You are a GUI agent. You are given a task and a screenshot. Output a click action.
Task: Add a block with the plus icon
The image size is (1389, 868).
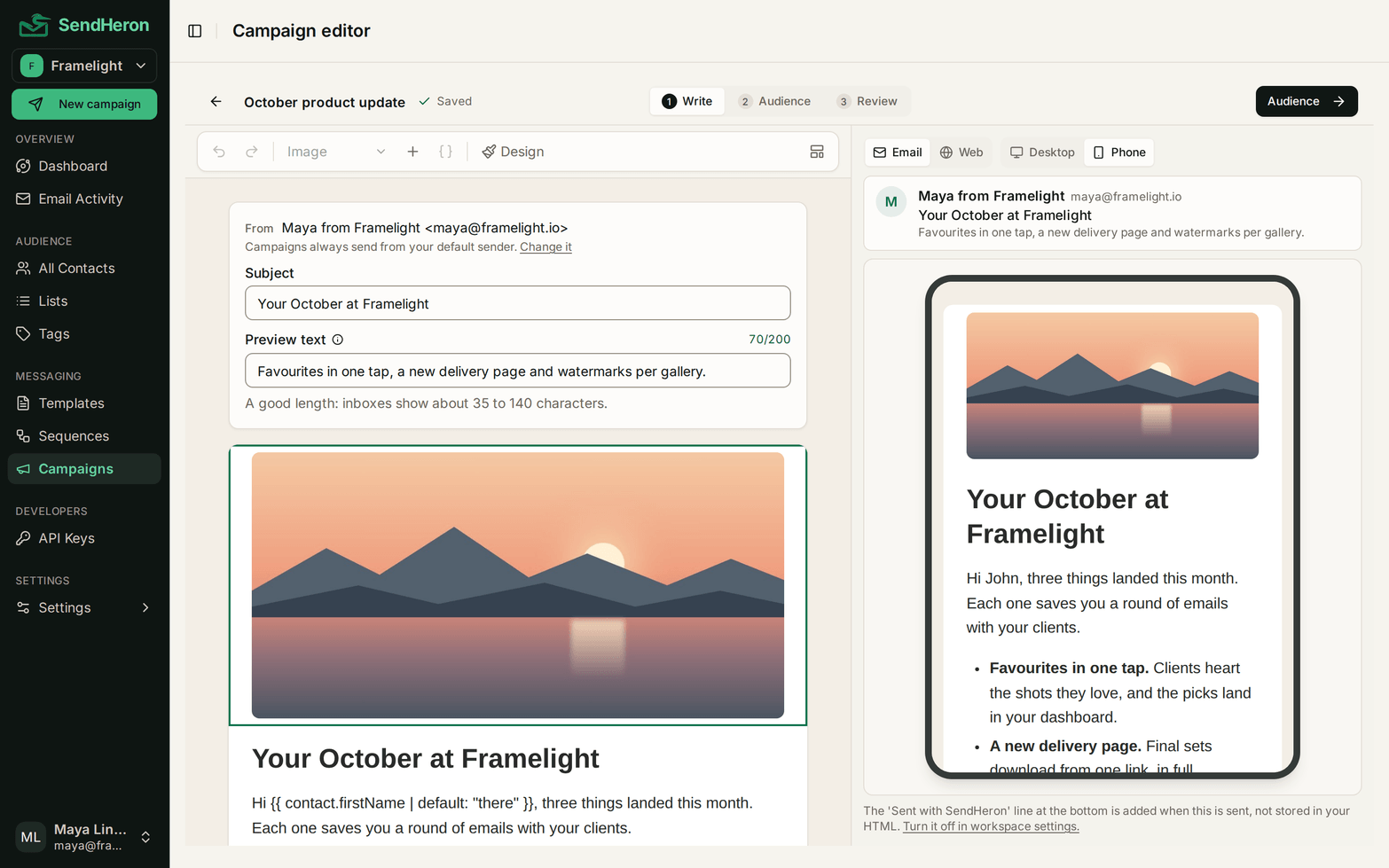412,152
